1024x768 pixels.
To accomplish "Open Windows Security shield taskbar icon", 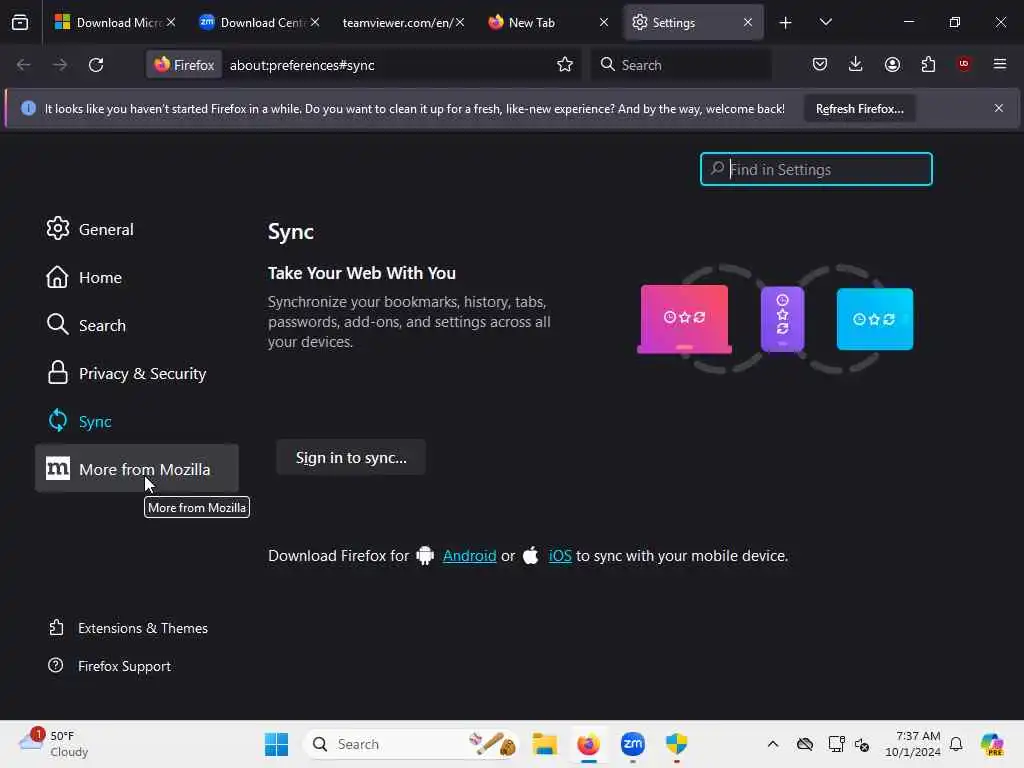I will tap(677, 744).
